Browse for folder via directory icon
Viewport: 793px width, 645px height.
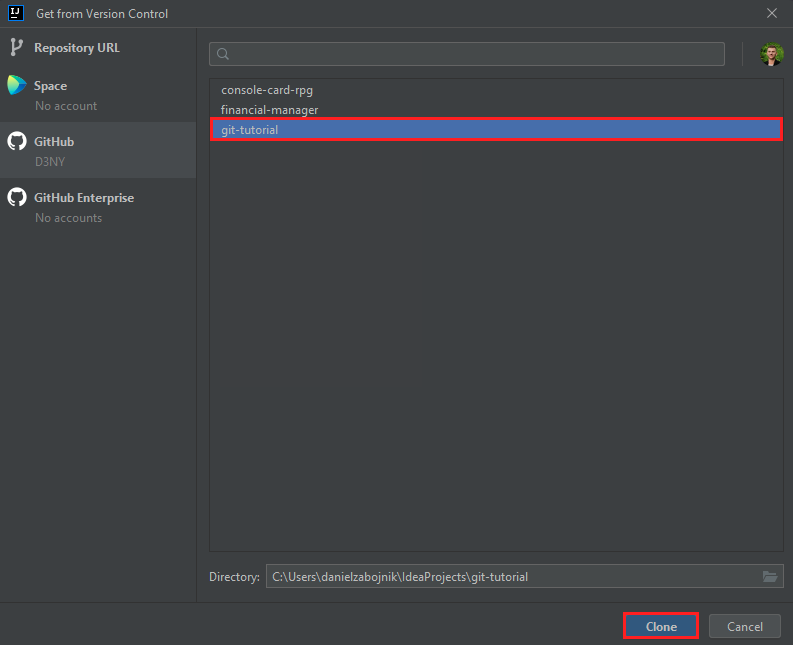click(x=770, y=576)
